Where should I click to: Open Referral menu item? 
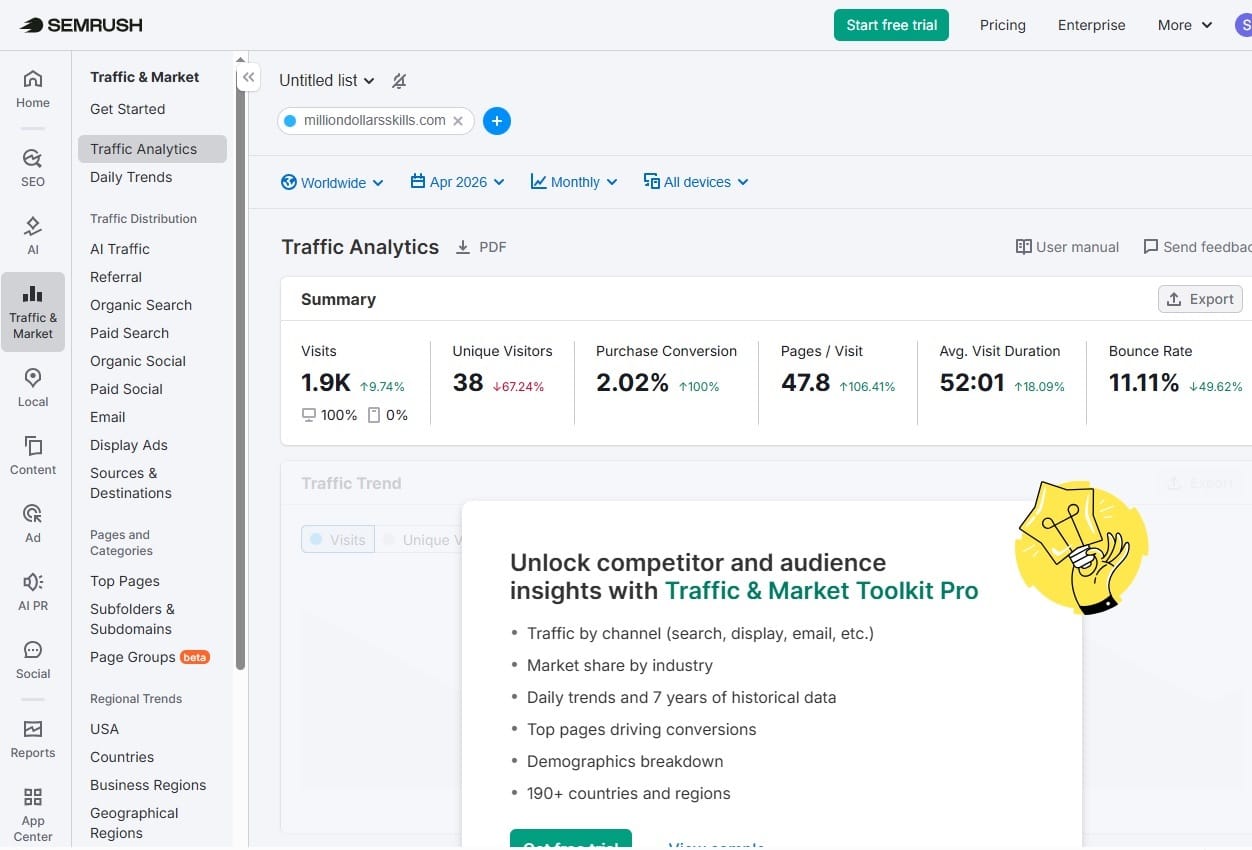116,277
